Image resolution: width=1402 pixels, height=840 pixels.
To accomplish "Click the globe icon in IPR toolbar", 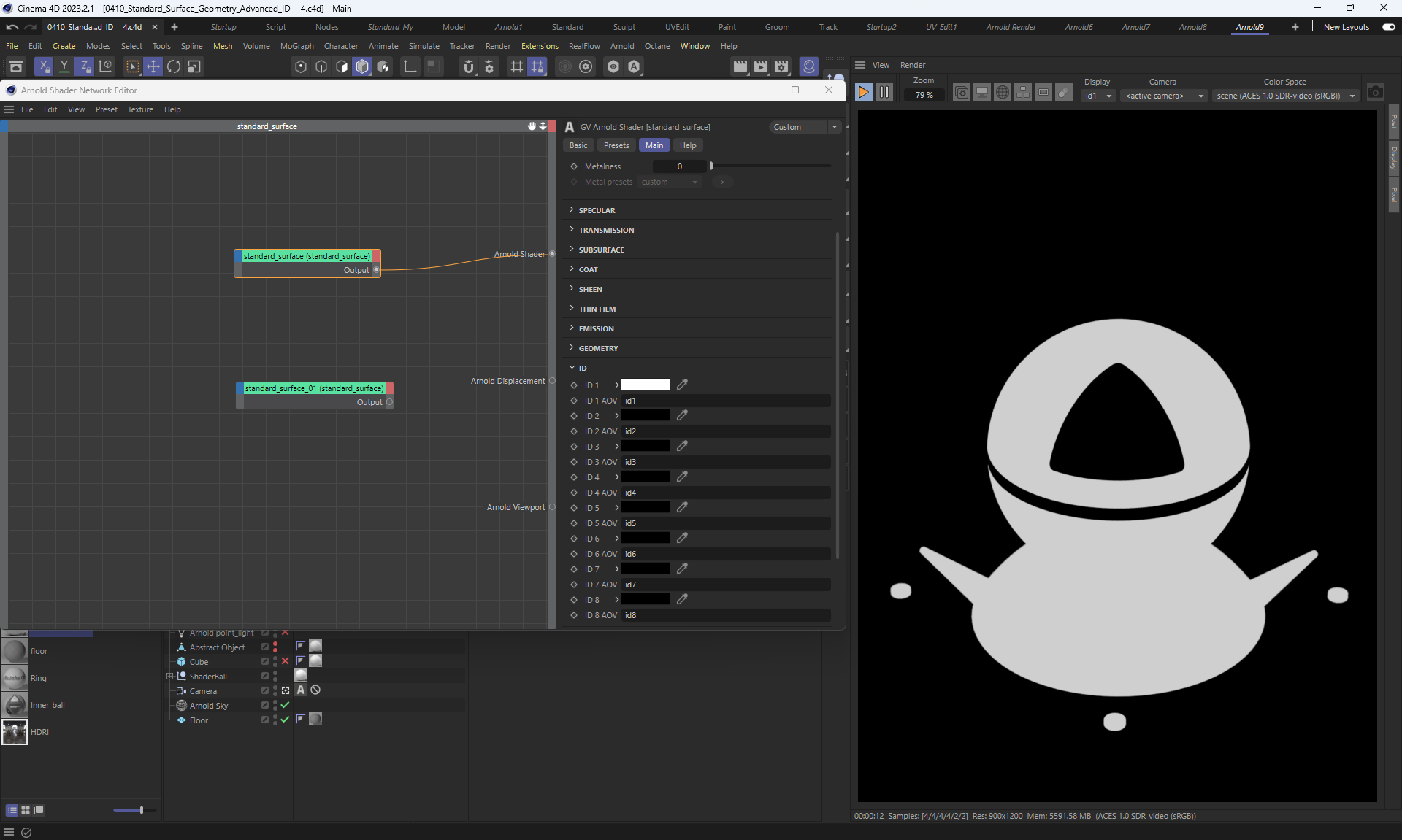I will pos(1003,93).
